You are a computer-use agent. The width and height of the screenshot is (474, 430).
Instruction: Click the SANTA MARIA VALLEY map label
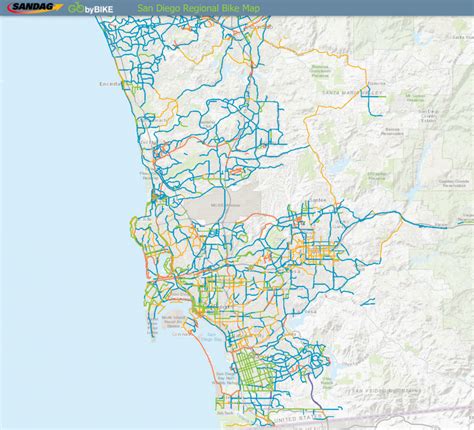(x=352, y=93)
